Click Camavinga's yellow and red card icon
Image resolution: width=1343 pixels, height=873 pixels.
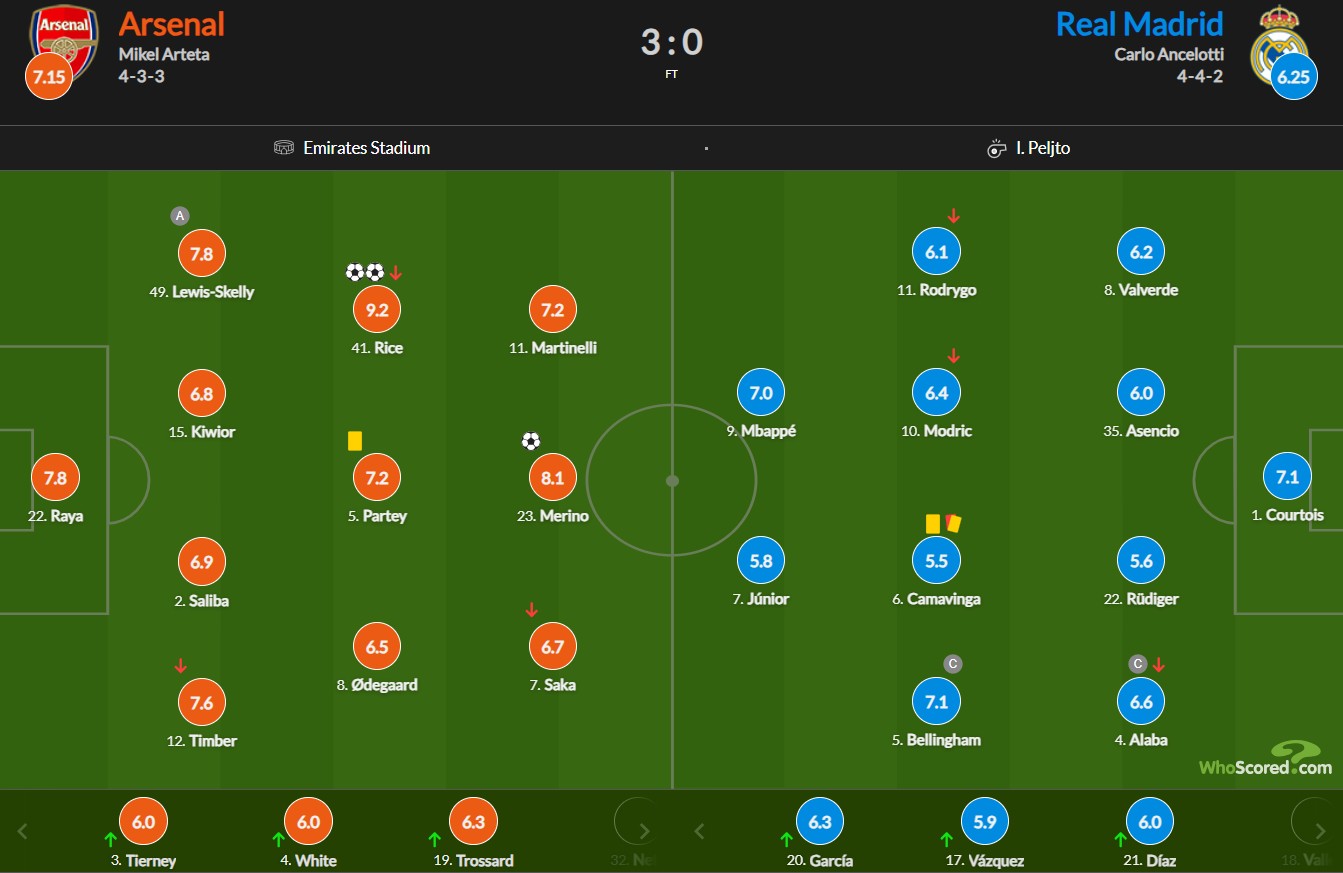[x=943, y=523]
